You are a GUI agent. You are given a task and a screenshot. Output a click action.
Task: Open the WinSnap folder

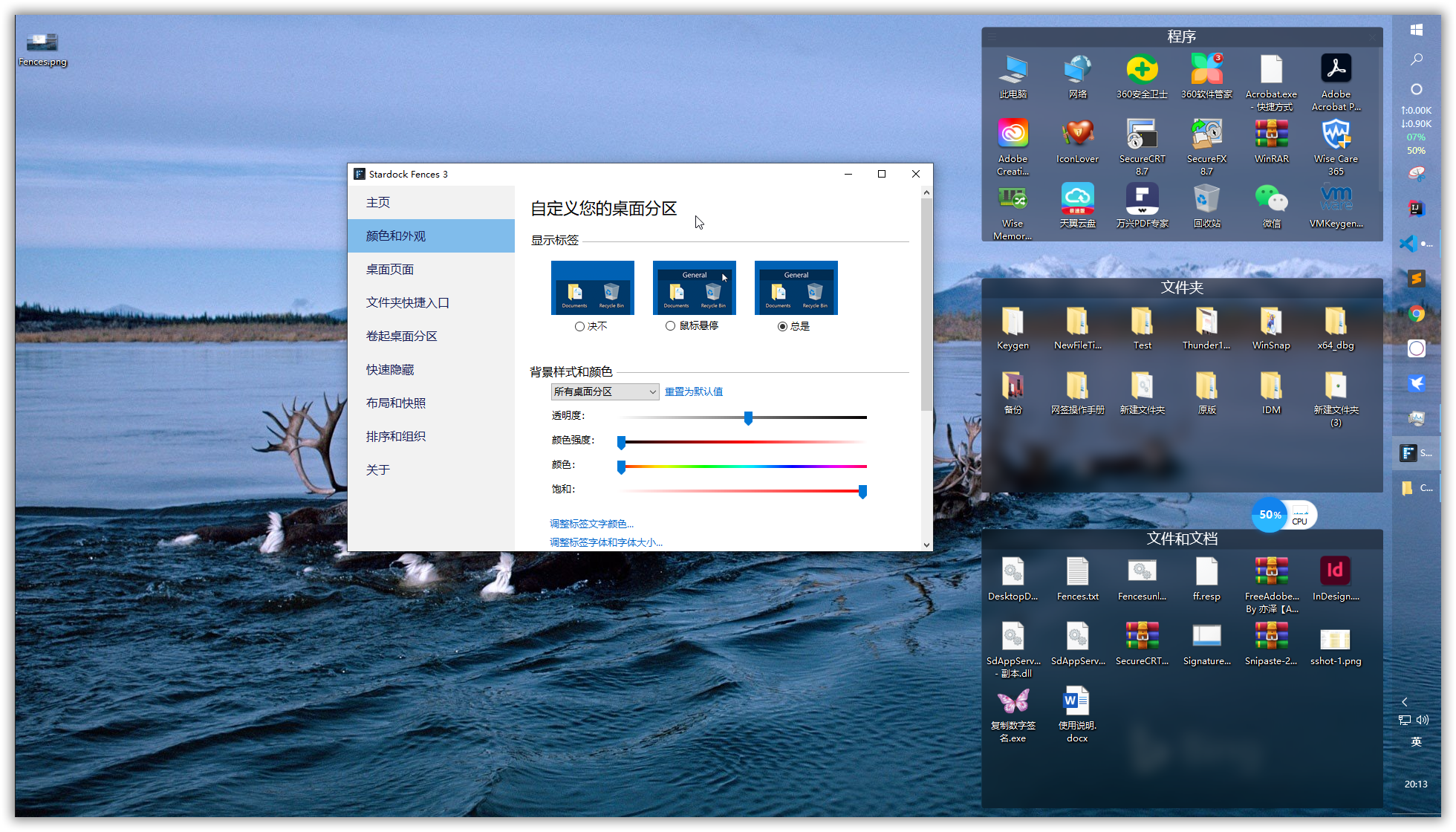[1271, 327]
